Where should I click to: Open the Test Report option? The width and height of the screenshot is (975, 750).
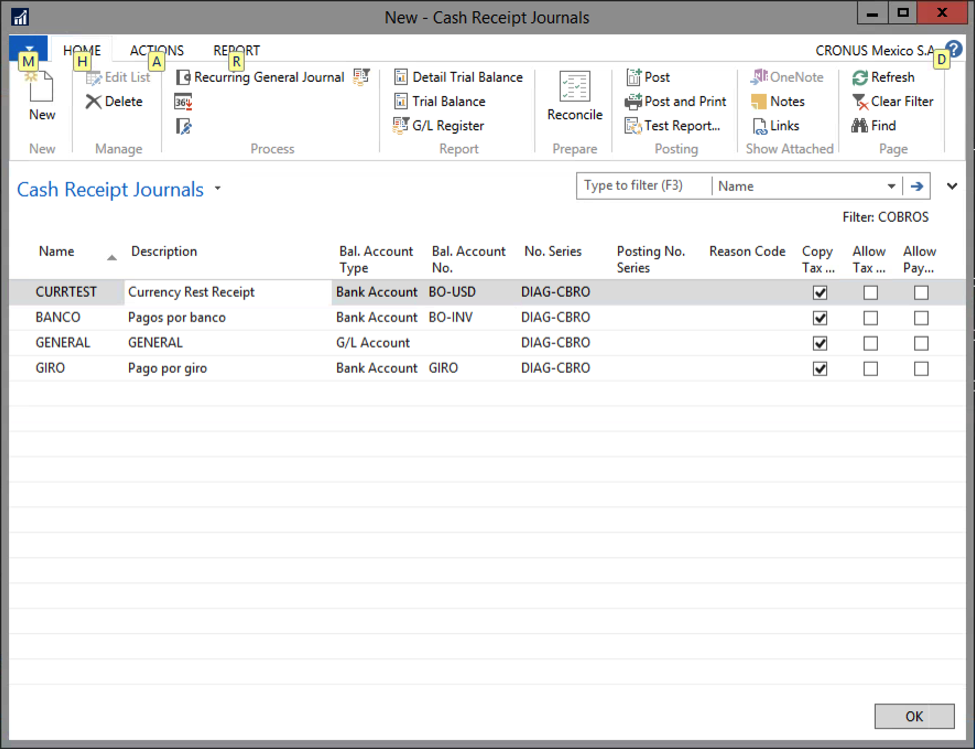673,126
